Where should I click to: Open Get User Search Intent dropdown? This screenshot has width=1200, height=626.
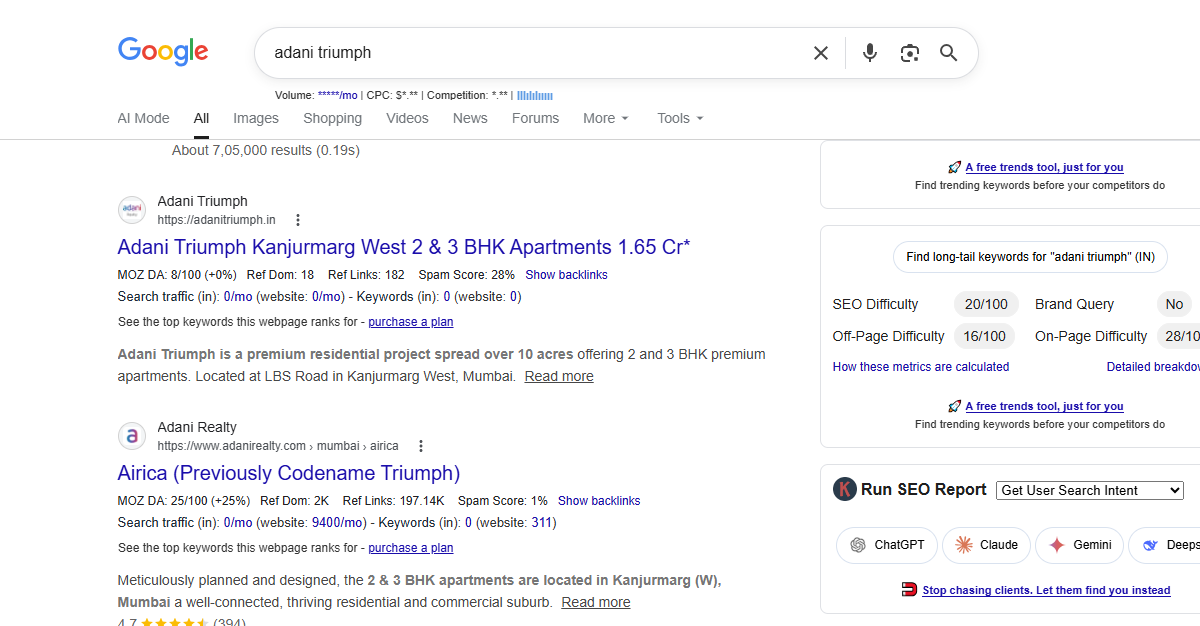1090,490
